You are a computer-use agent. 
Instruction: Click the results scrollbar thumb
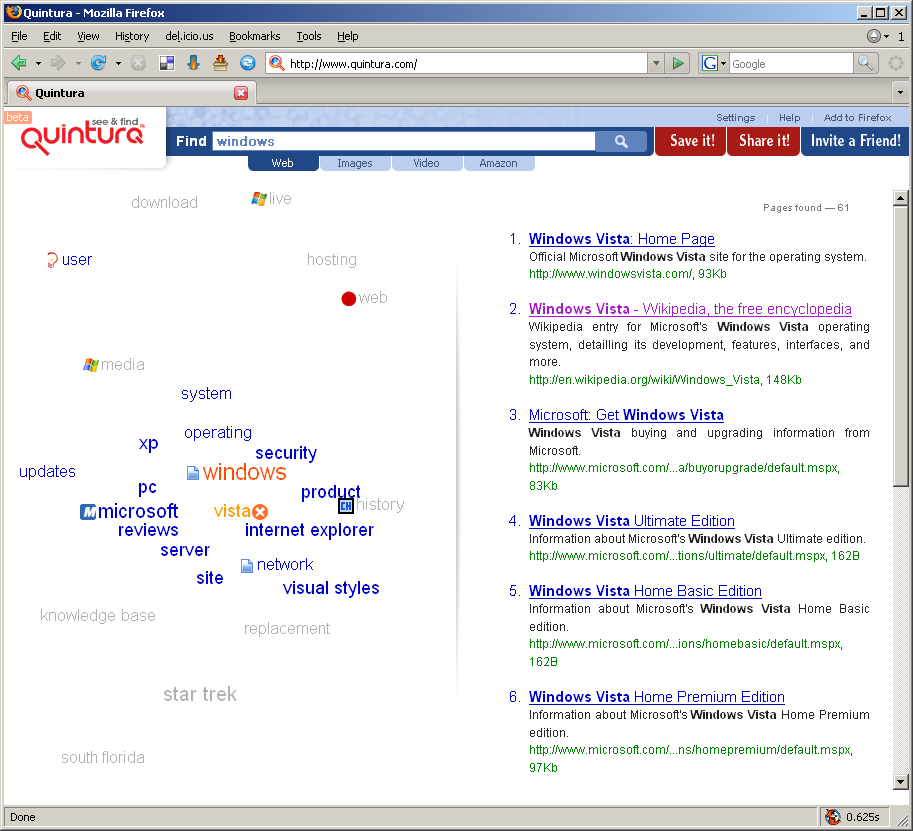click(x=900, y=346)
